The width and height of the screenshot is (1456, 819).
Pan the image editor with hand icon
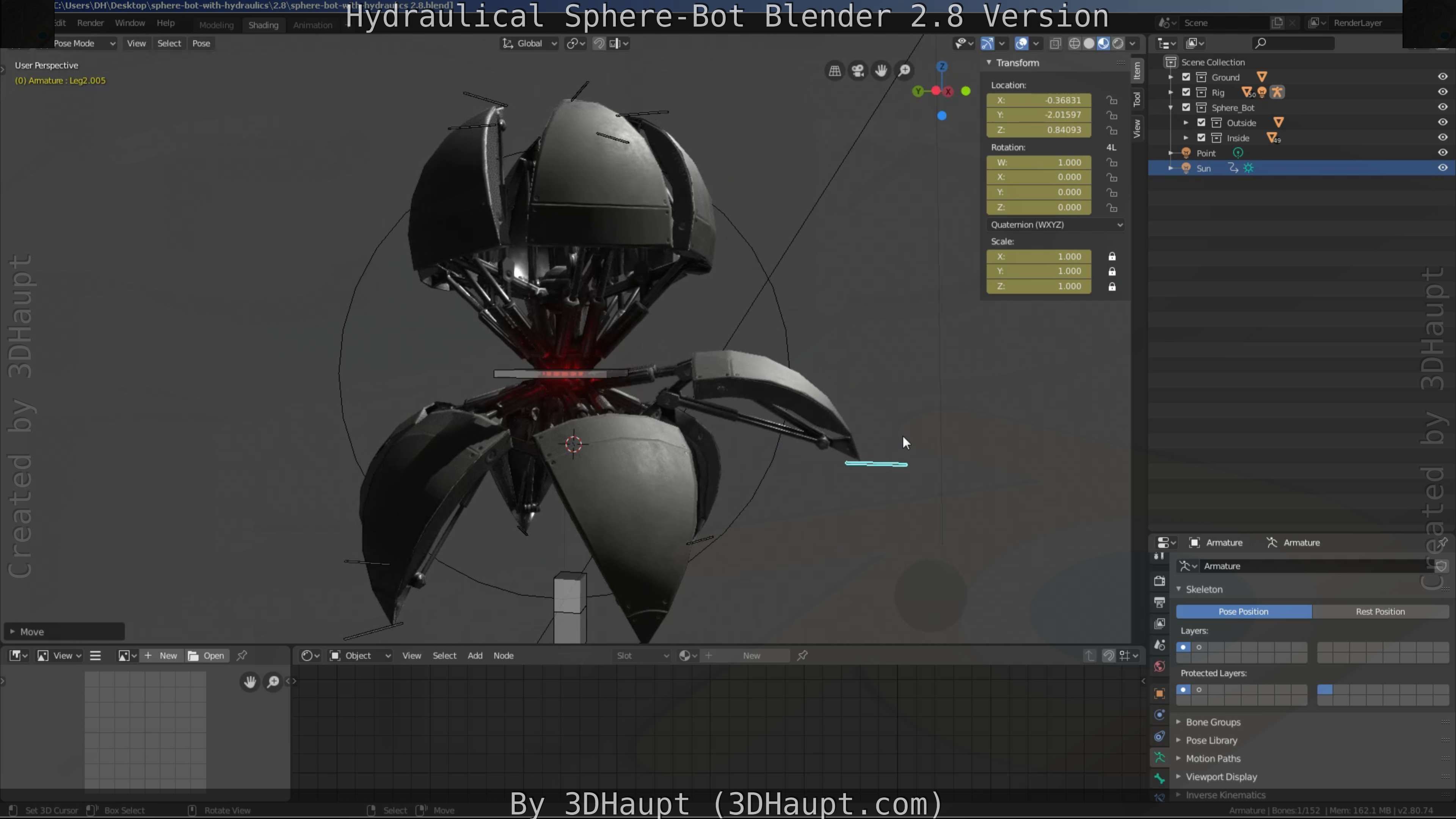(x=250, y=682)
